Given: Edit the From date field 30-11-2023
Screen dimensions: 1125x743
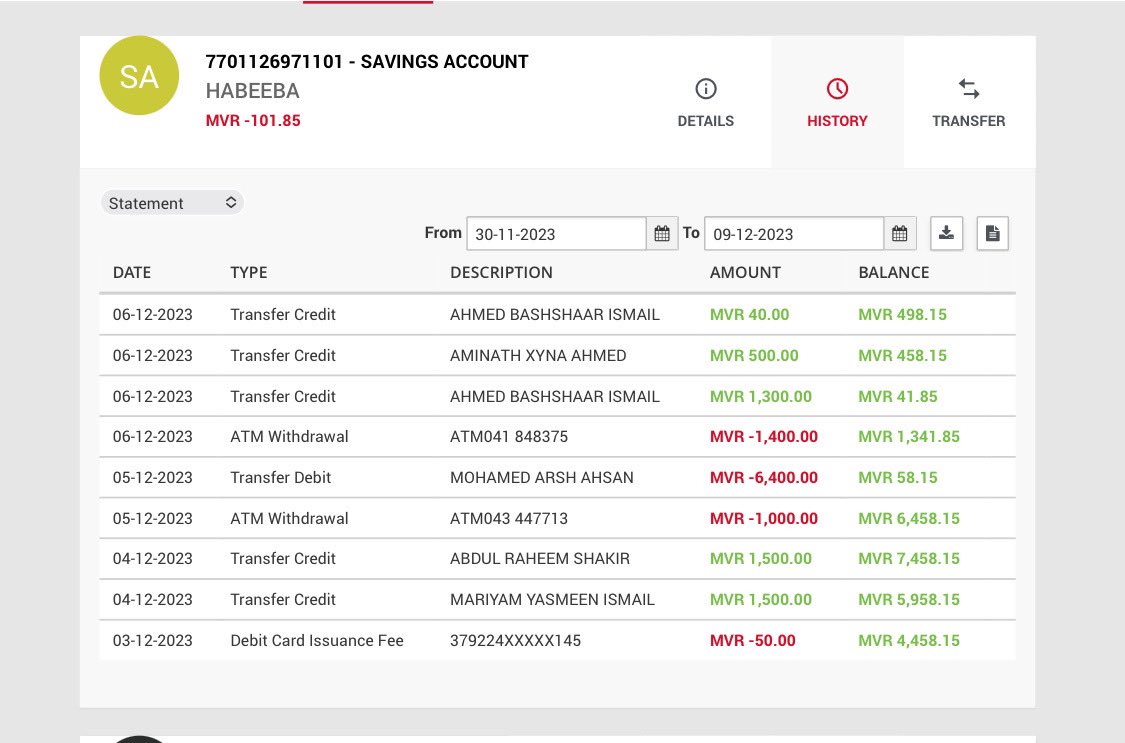Looking at the screenshot, I should pos(557,234).
